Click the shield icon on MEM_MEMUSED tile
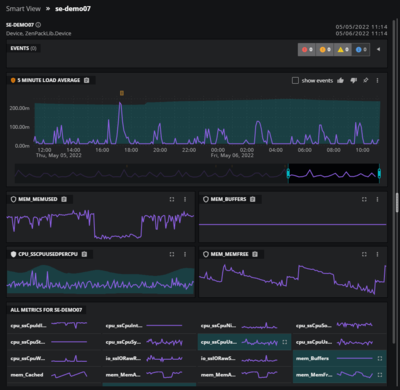This screenshot has width=400, height=390. click(13, 199)
